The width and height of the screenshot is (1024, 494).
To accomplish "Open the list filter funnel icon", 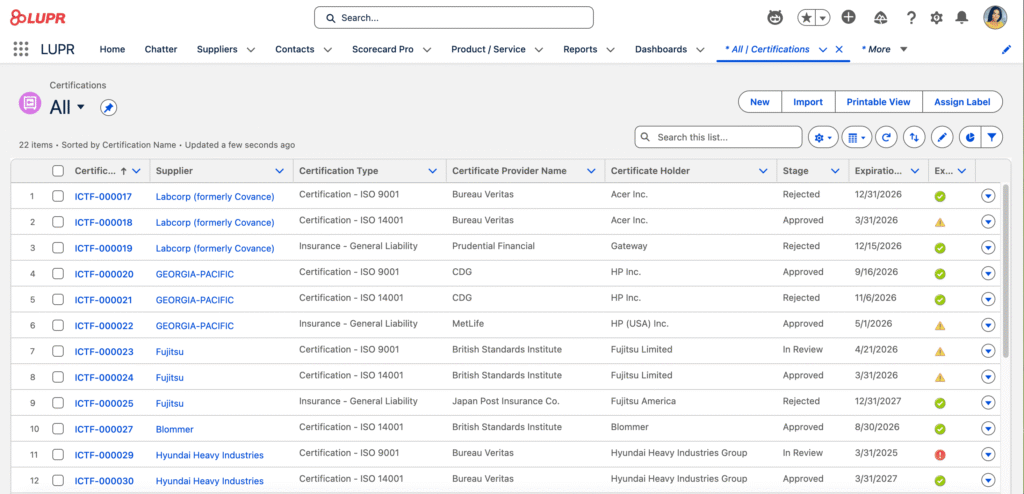I will 992,137.
